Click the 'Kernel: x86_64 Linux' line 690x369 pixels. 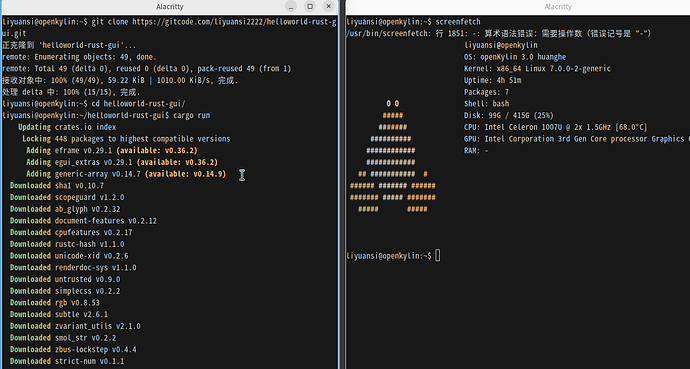537,69
